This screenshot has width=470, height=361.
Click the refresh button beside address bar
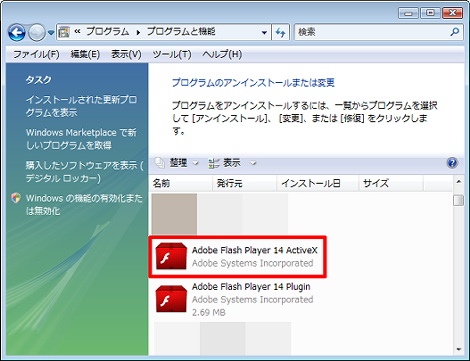coord(280,32)
